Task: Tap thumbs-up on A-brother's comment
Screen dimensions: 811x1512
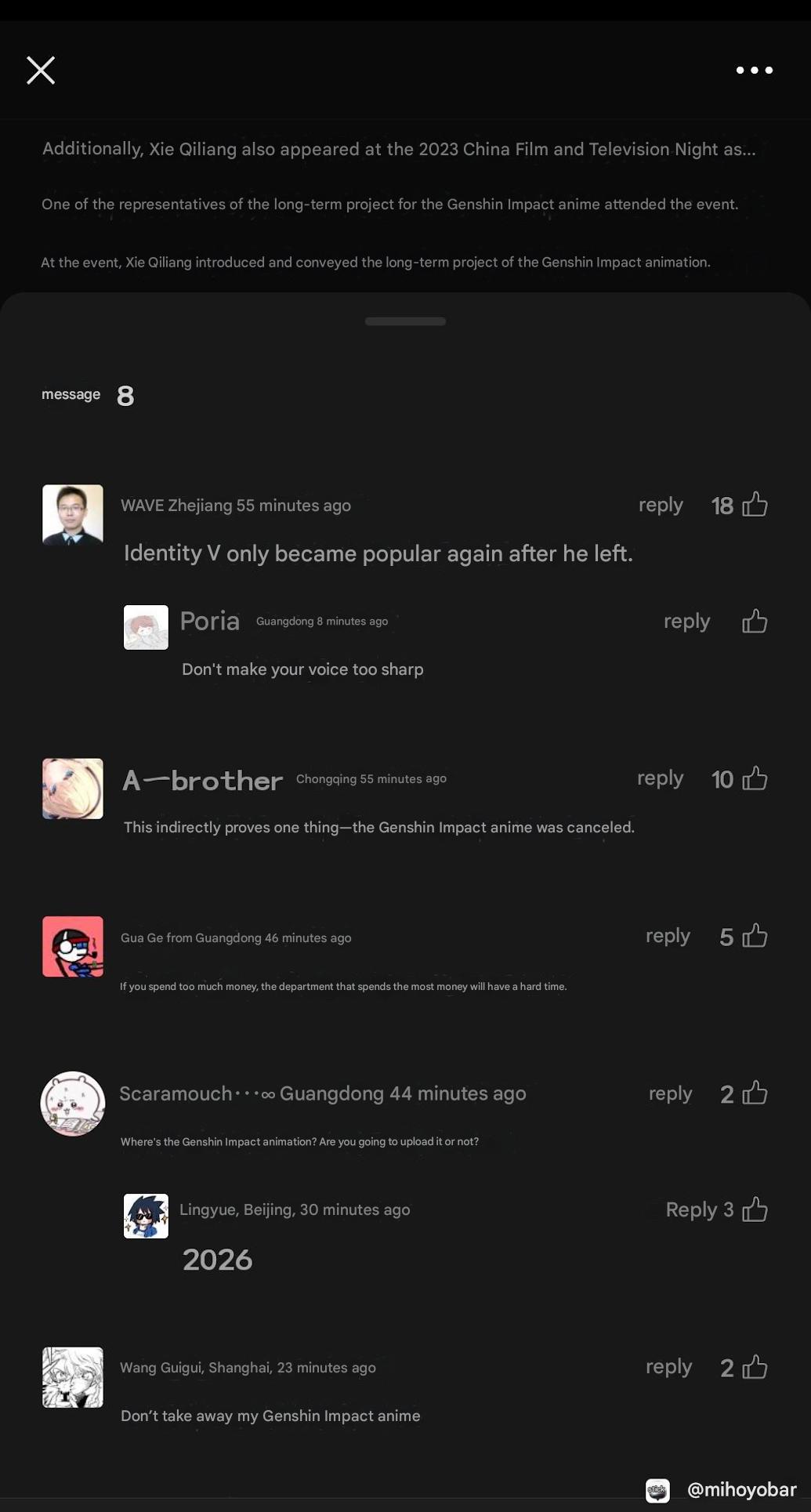Action: click(x=755, y=778)
